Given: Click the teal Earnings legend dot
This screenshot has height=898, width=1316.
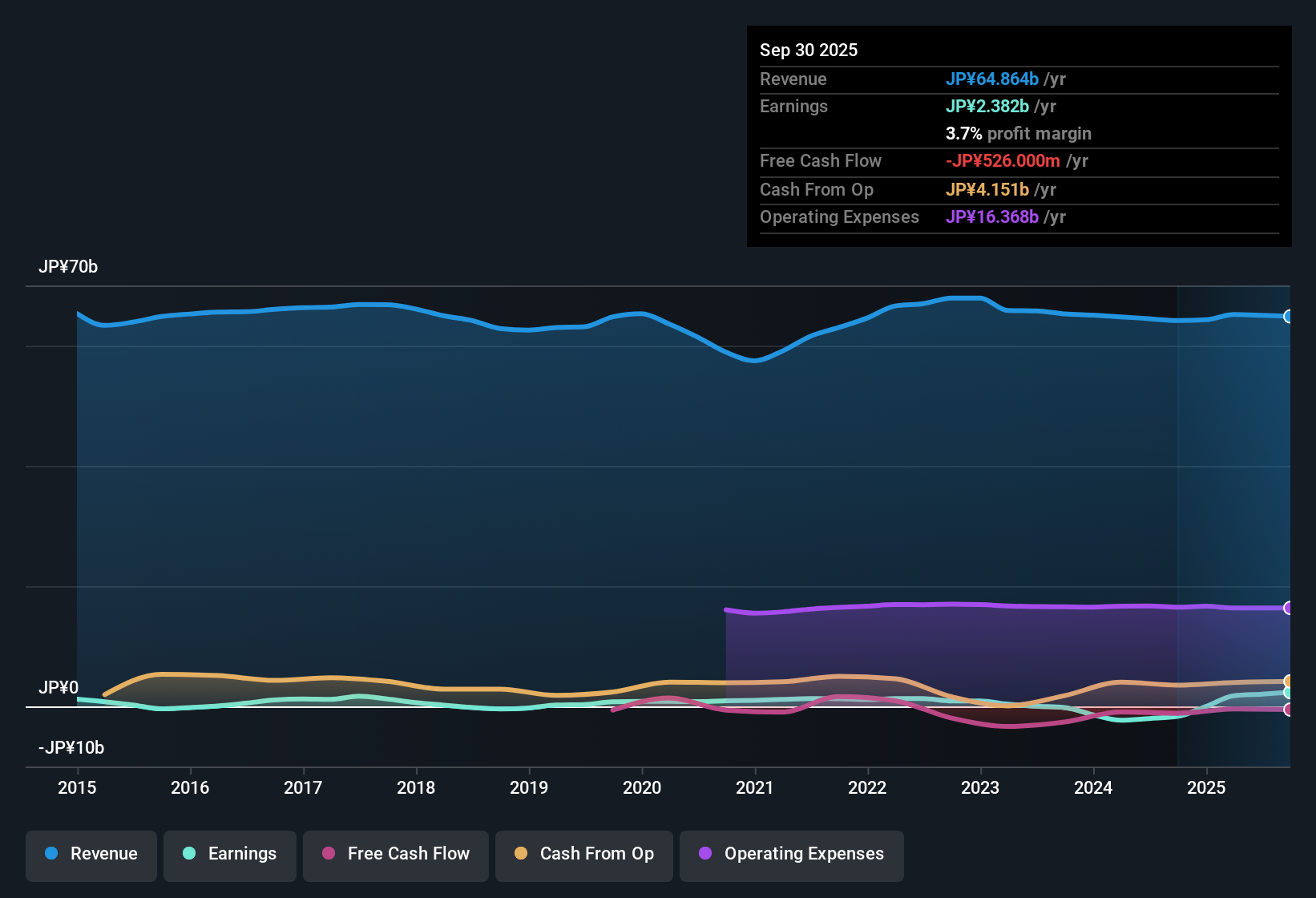Looking at the screenshot, I should (189, 854).
